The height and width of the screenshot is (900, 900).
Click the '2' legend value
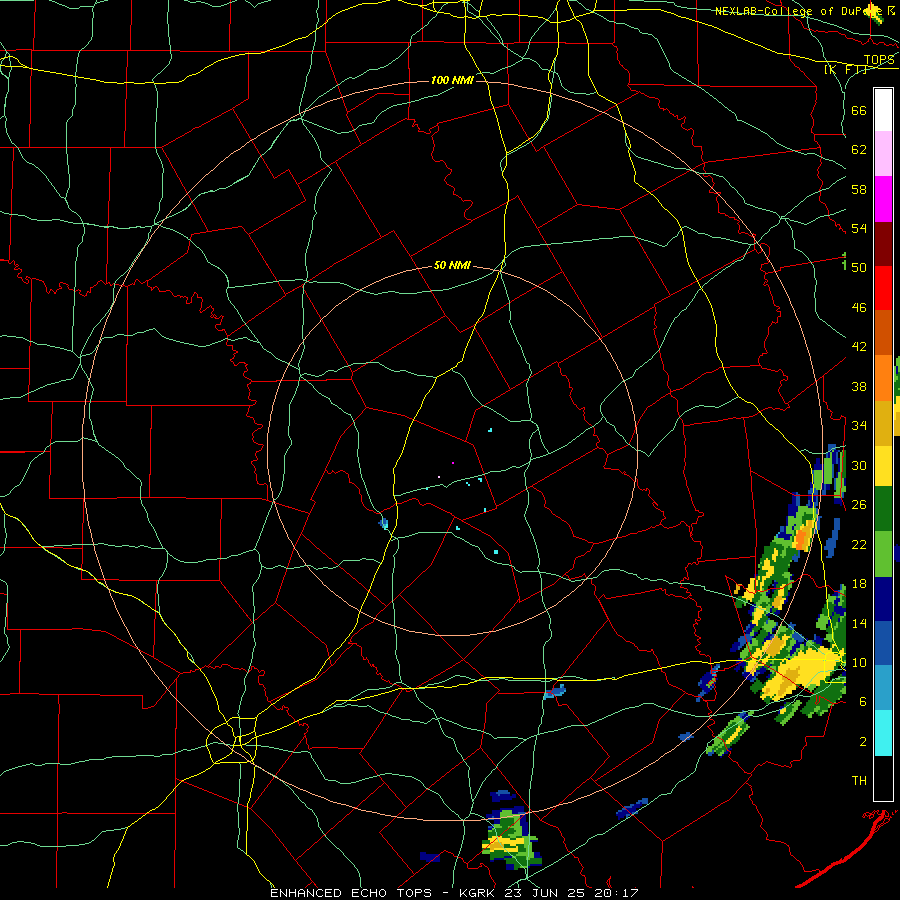coord(863,742)
